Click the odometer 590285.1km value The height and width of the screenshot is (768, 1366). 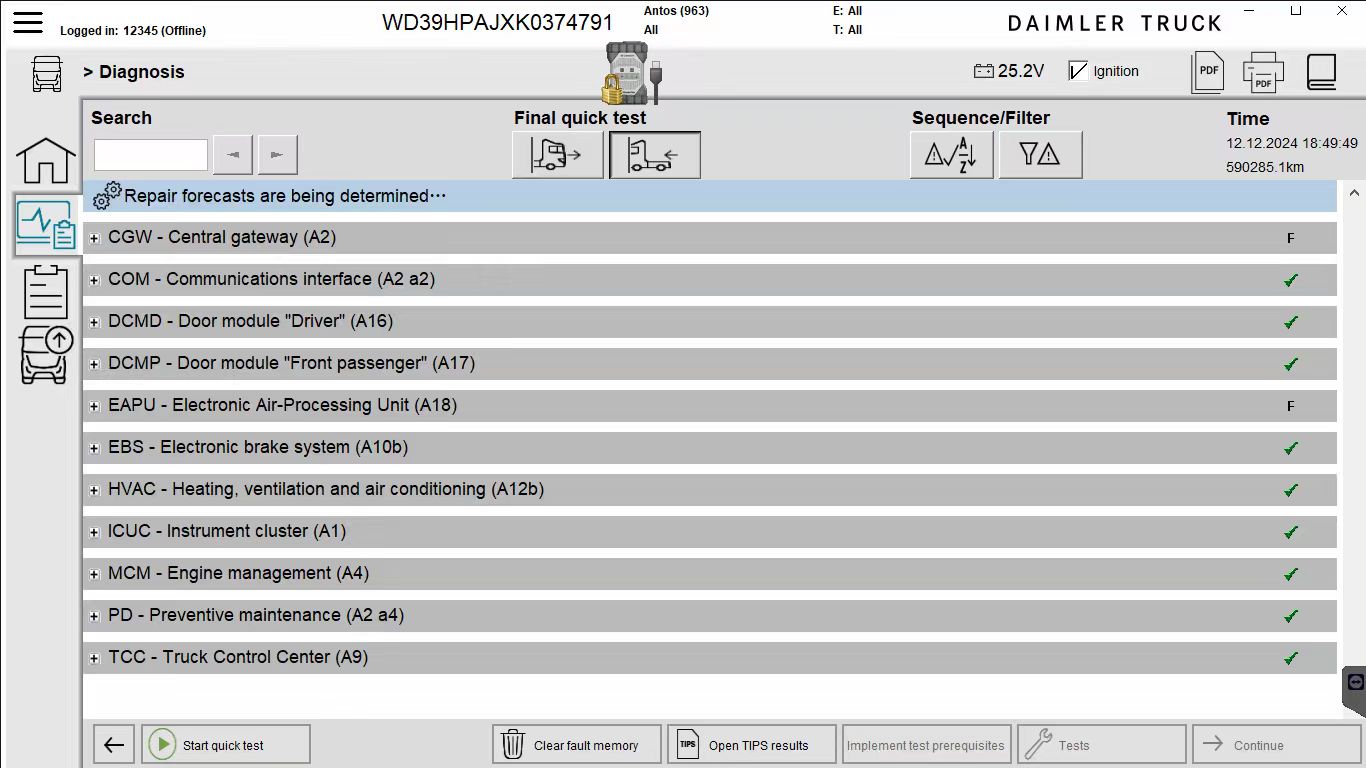(1265, 167)
